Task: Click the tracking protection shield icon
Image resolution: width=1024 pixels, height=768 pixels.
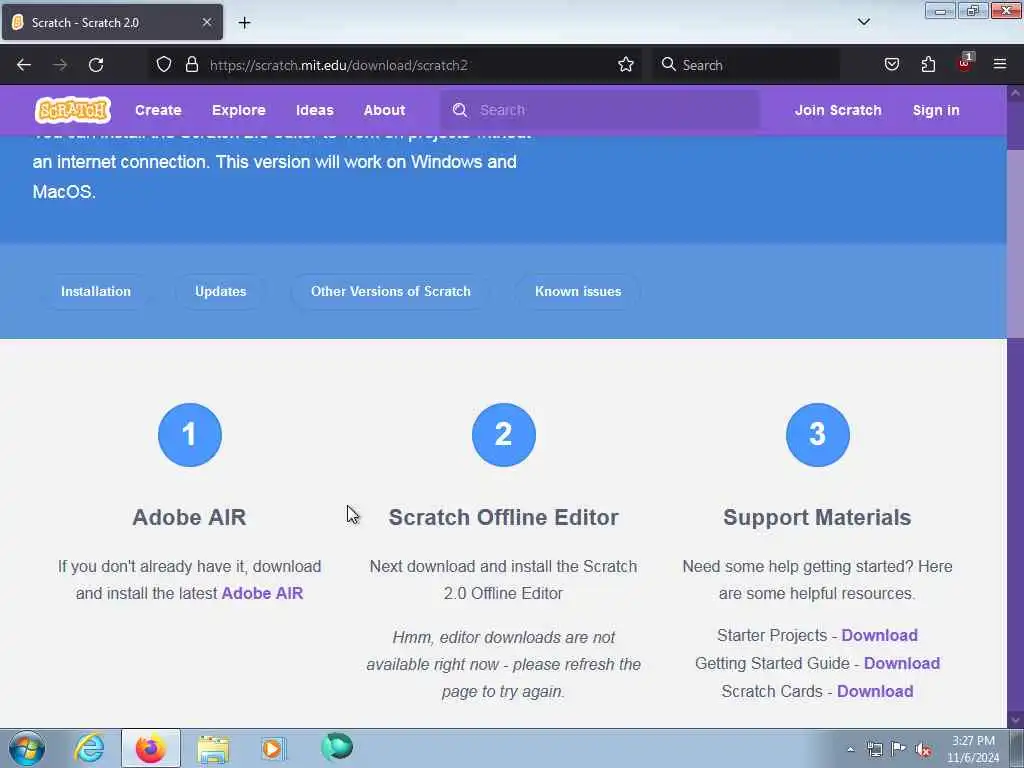Action: click(164, 65)
